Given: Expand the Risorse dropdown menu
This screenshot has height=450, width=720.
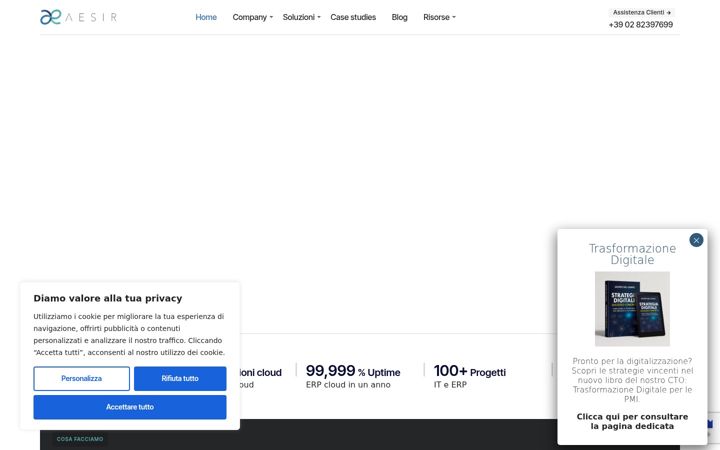Looking at the screenshot, I should [x=439, y=17].
